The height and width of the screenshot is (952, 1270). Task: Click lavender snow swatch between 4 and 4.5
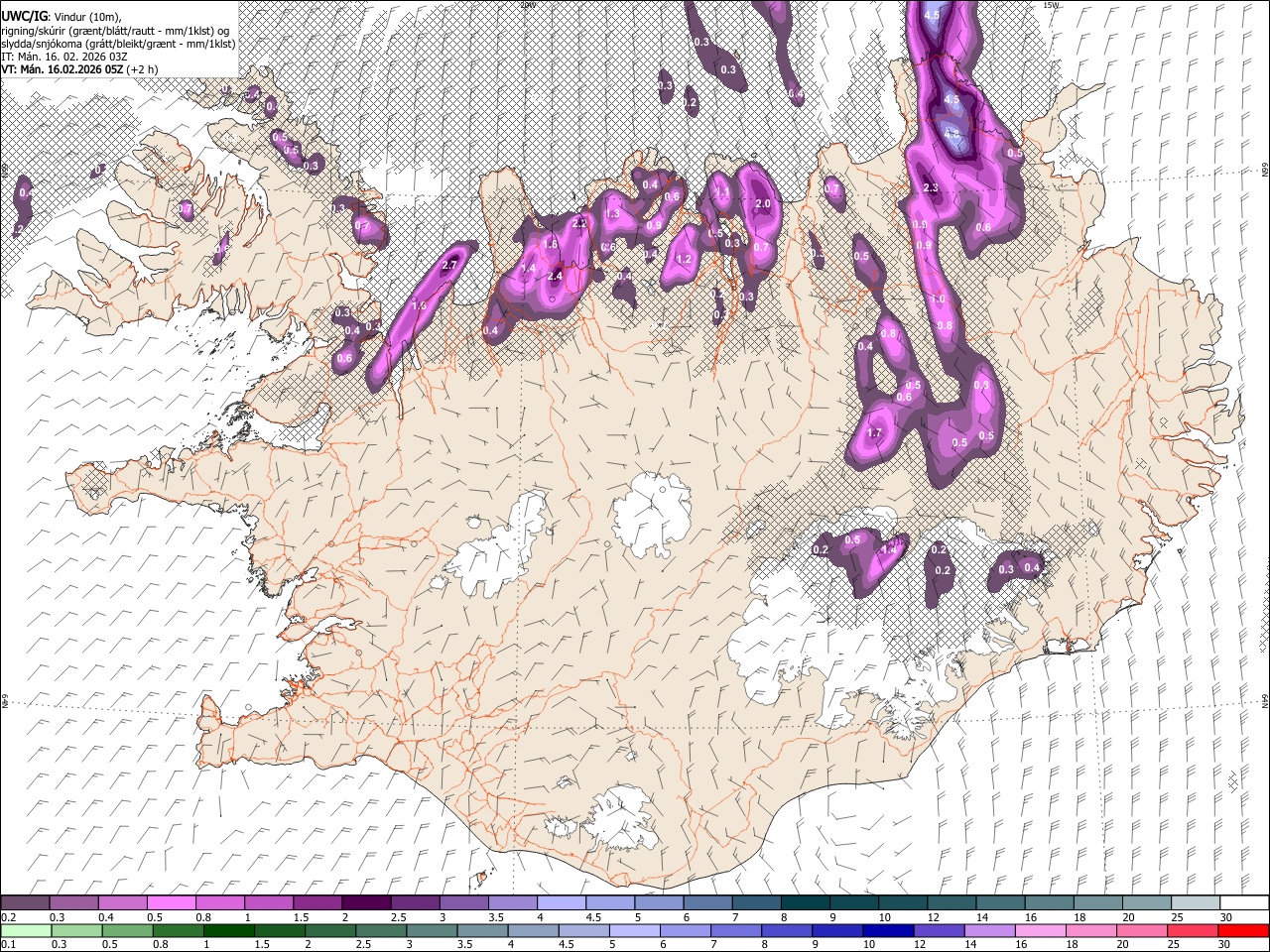[x=560, y=903]
